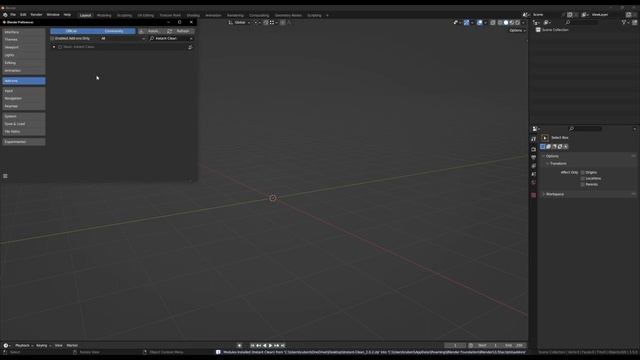Click the Instant Clean community icon
The height and width of the screenshot is (360, 640).
(x=190, y=47)
